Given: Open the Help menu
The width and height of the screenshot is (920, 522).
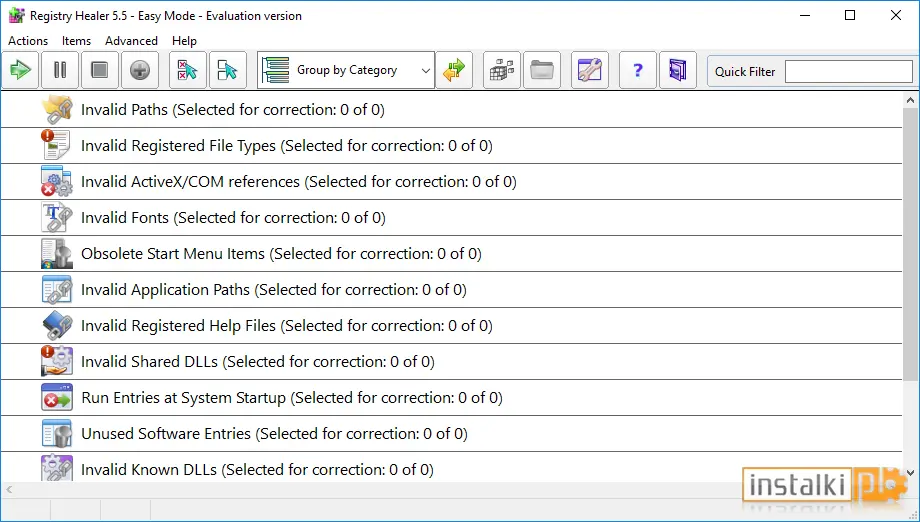Looking at the screenshot, I should pos(184,41).
